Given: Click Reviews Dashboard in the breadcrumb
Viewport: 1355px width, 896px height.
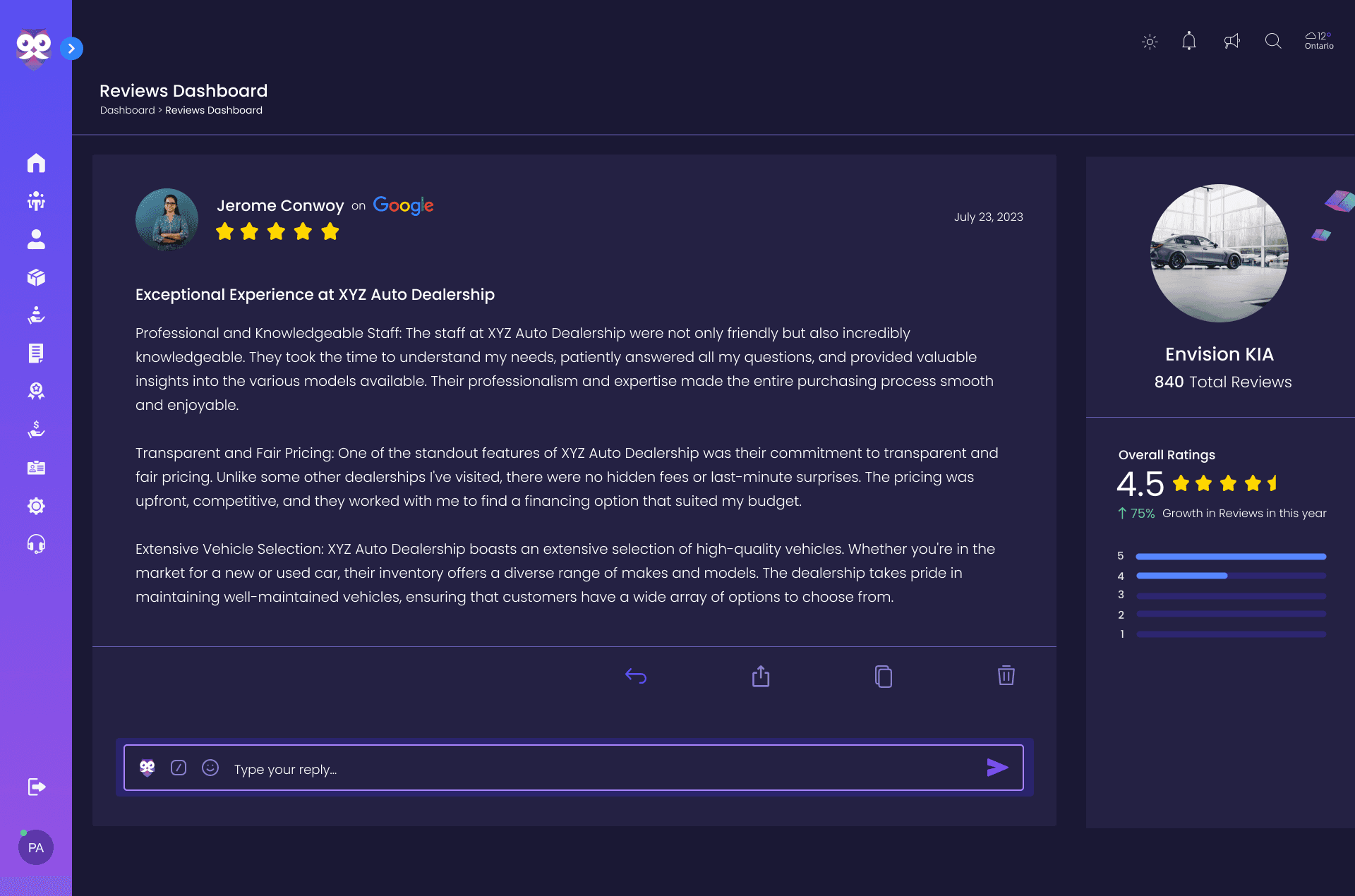Looking at the screenshot, I should (214, 110).
